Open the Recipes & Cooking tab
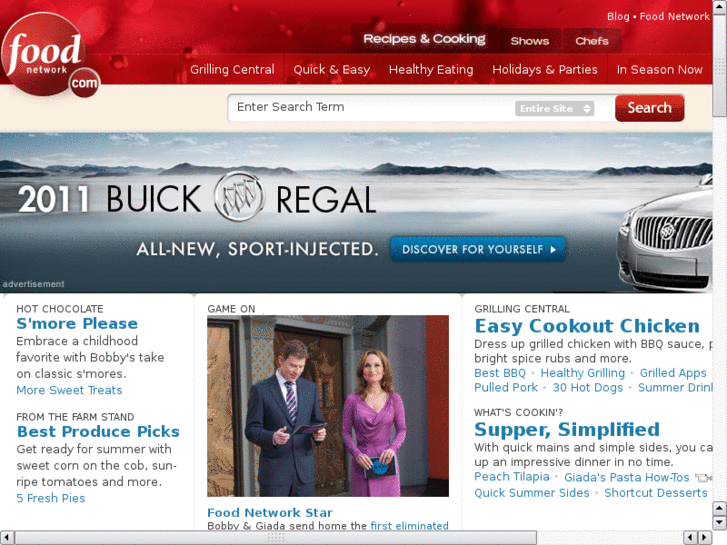The width and height of the screenshot is (727, 545). pyautogui.click(x=424, y=39)
